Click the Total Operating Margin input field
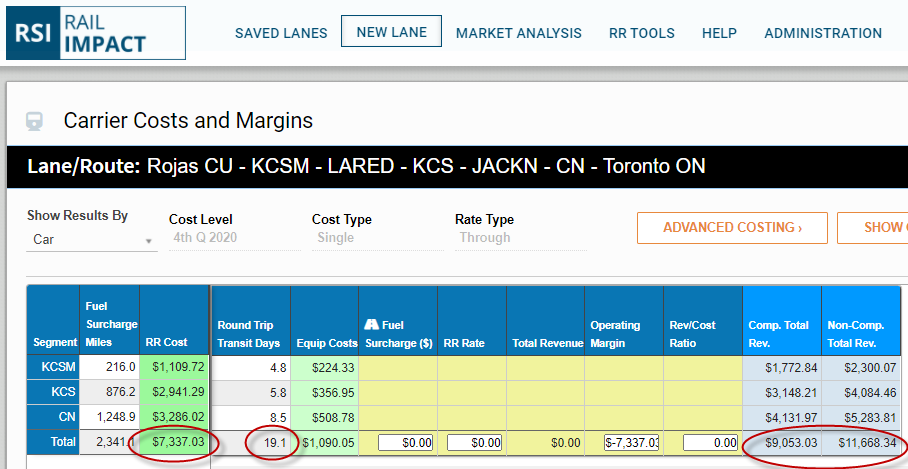Image resolution: width=908 pixels, height=469 pixels. [631, 442]
